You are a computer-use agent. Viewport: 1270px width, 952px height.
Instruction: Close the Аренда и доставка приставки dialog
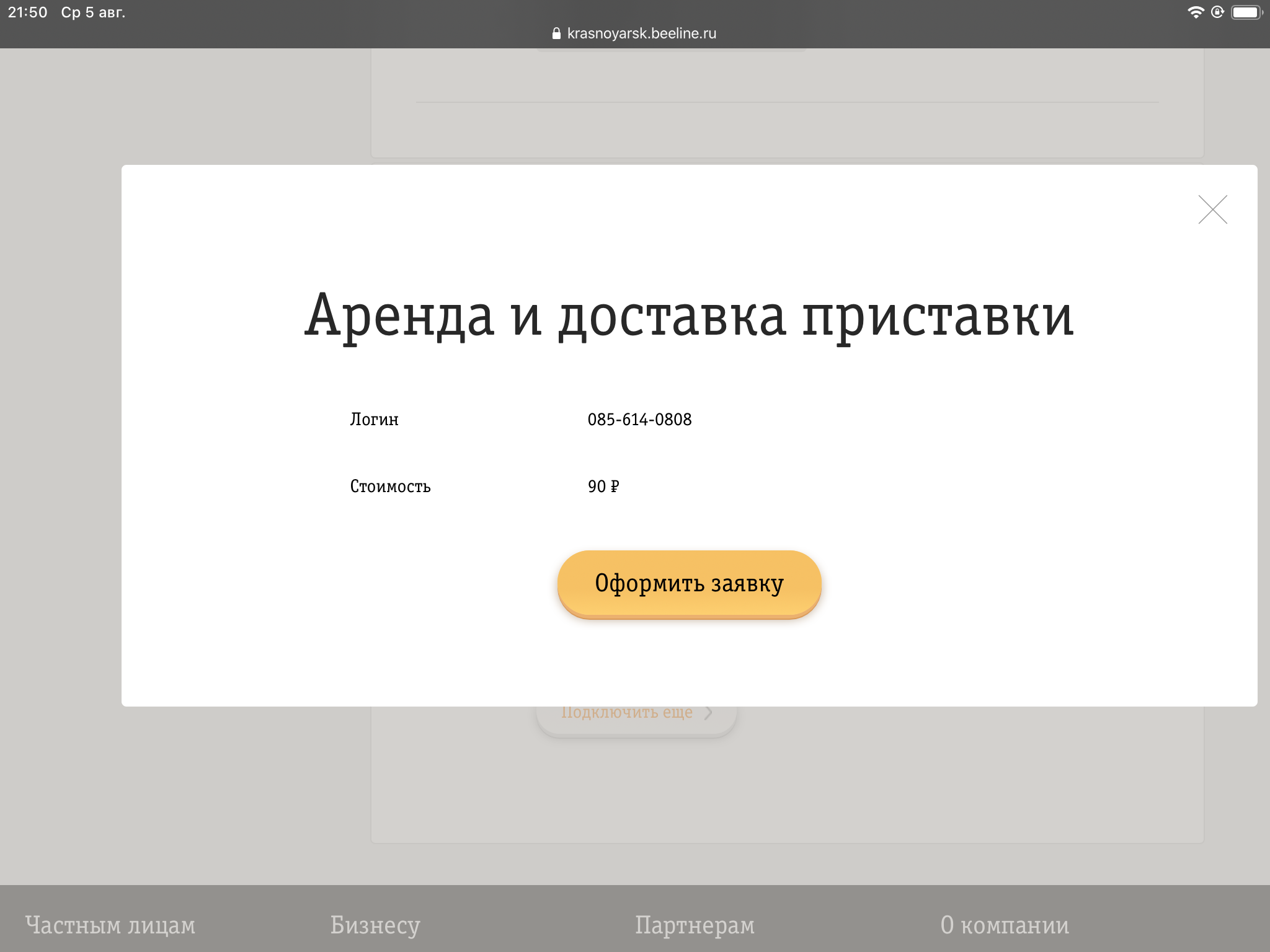point(1212,209)
